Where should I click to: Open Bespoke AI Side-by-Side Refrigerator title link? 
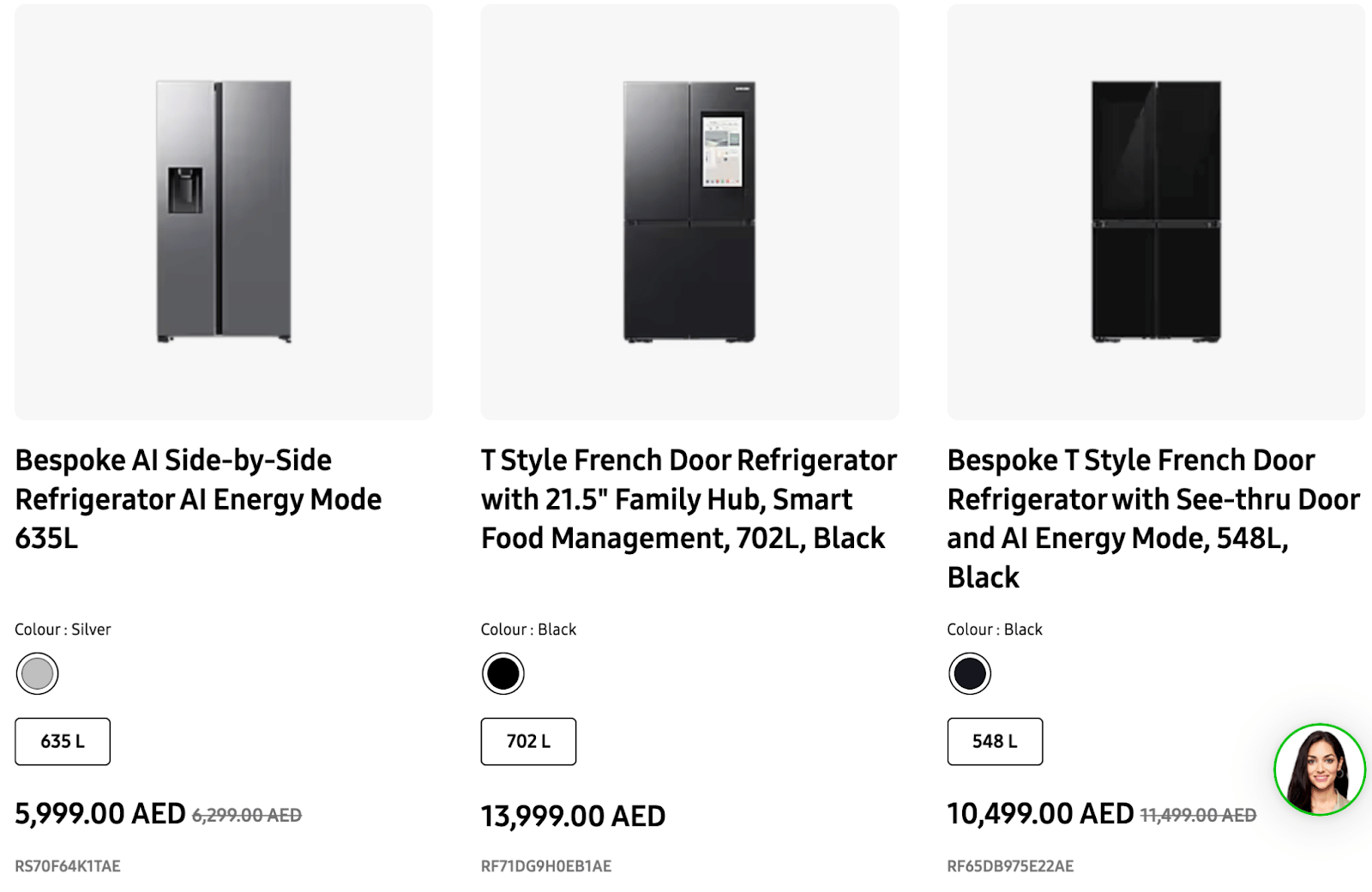coord(198,499)
